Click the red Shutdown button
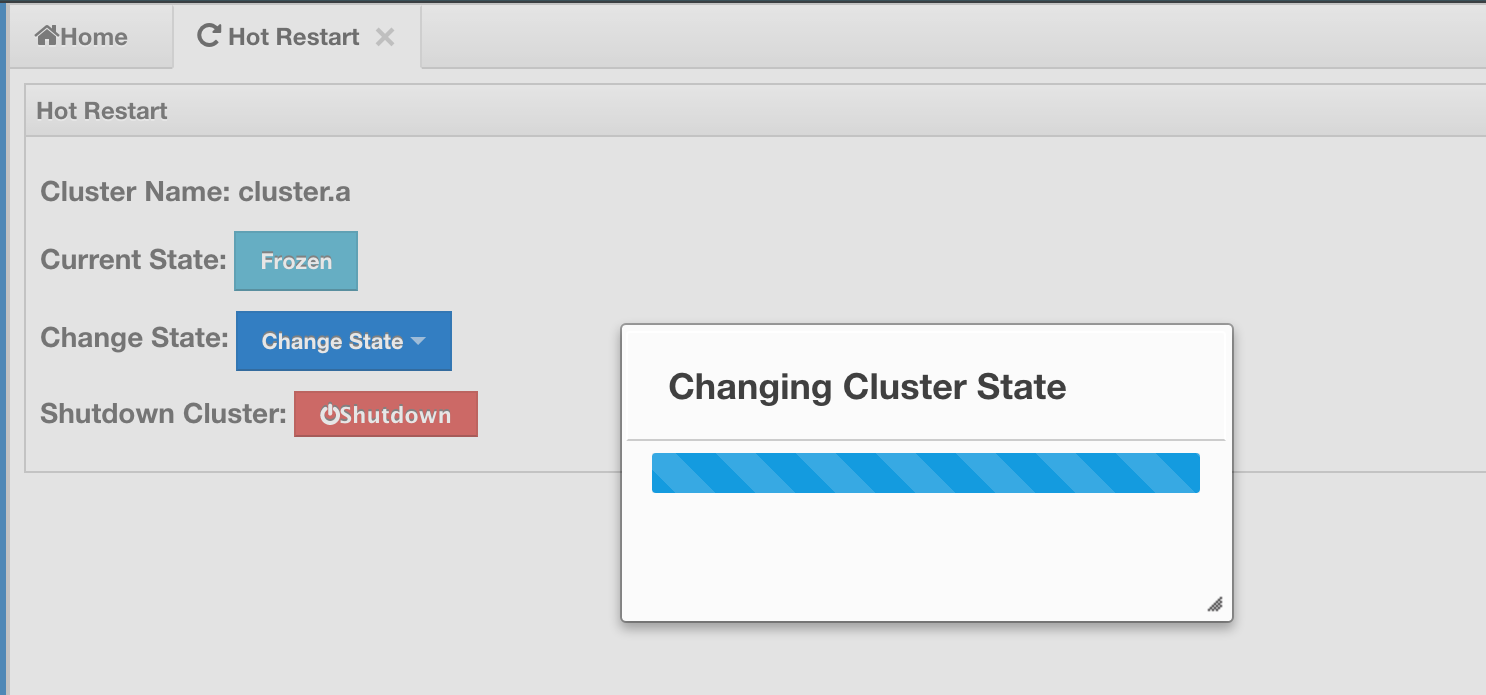The width and height of the screenshot is (1486, 695). pyautogui.click(x=386, y=414)
